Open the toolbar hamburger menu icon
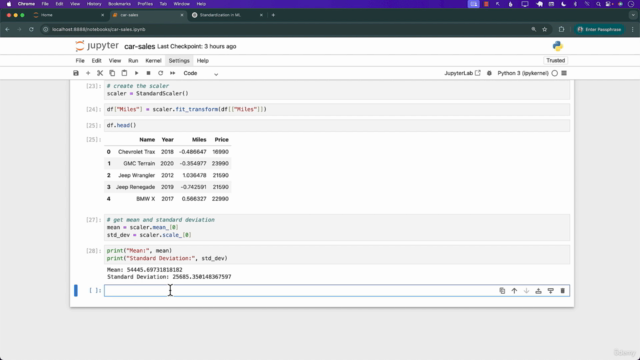Image resolution: width=640 pixels, height=360 pixels. (x=564, y=73)
